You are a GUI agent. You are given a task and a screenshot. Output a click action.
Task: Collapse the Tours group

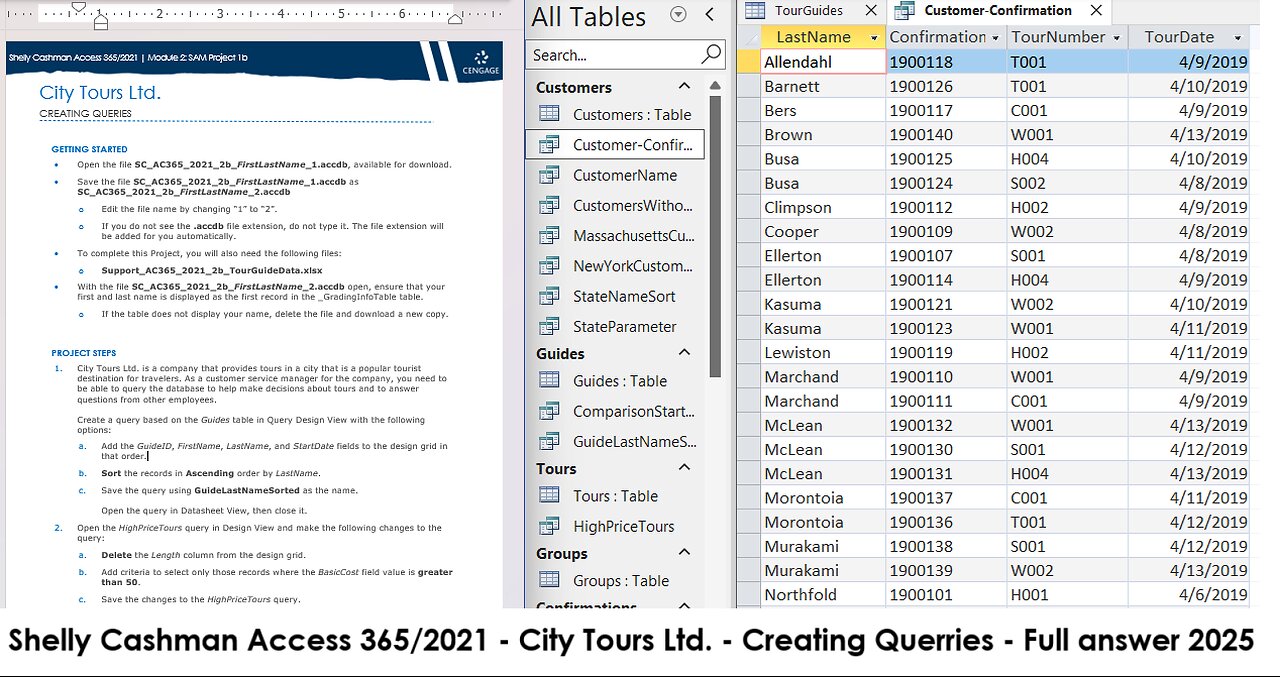tap(684, 468)
